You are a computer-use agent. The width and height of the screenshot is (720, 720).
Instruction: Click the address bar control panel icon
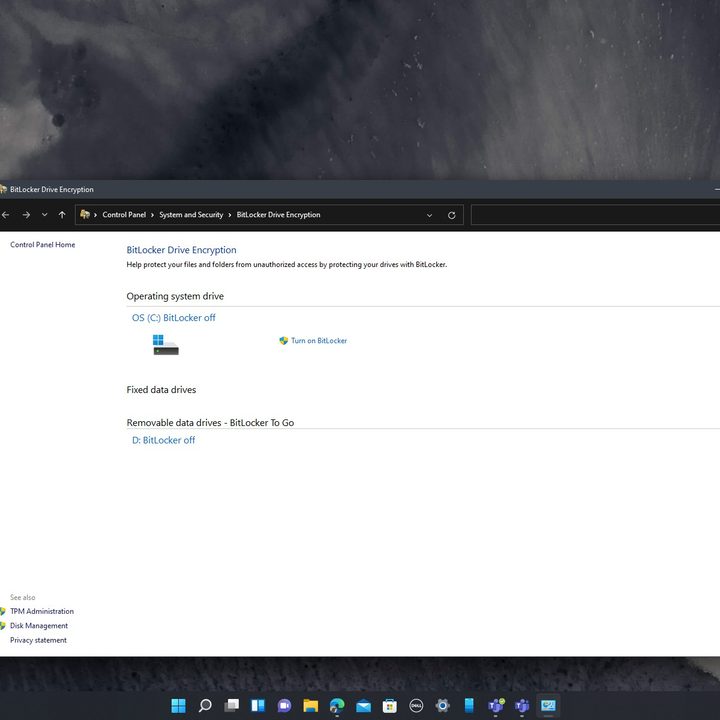(x=85, y=214)
